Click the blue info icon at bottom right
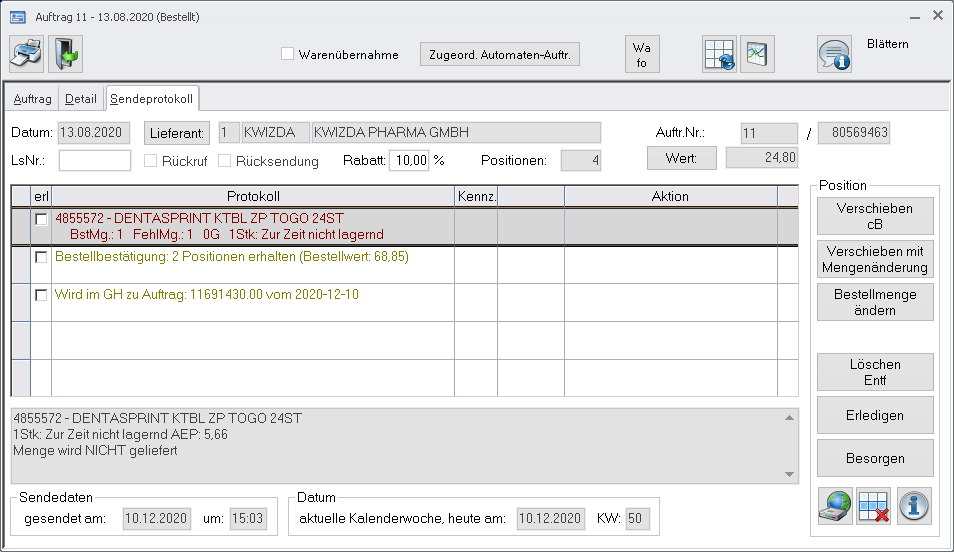The width and height of the screenshot is (954, 552). coord(914,505)
